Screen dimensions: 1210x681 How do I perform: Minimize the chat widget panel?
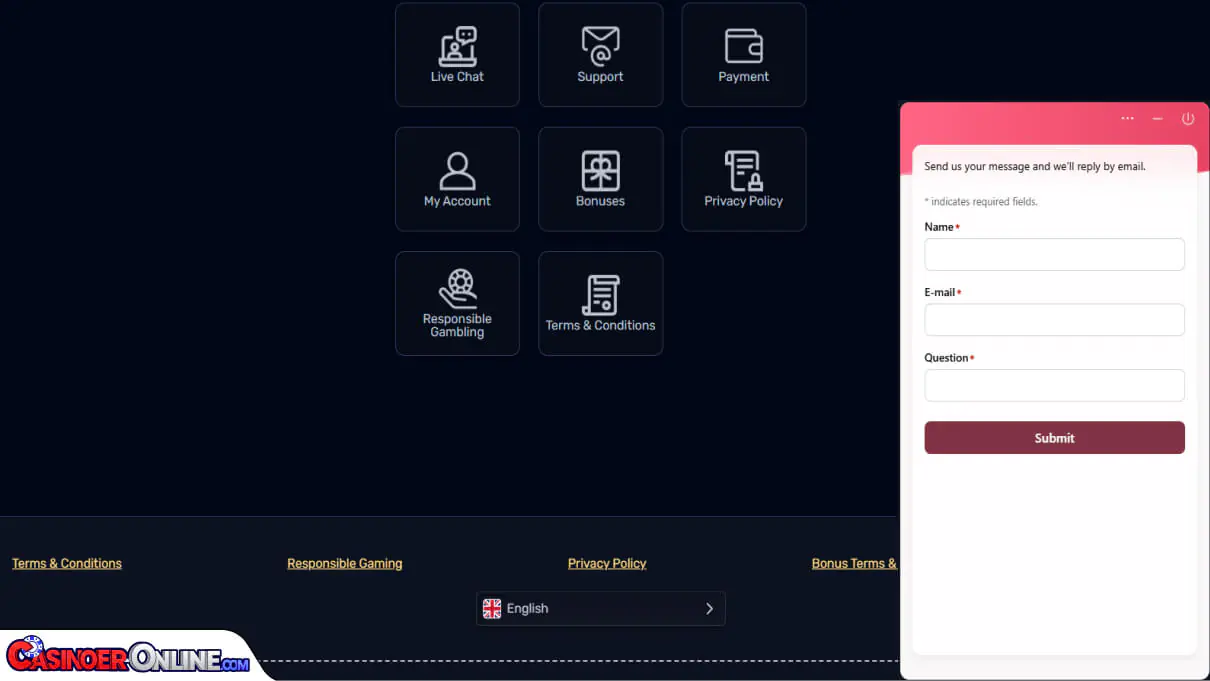[1157, 119]
